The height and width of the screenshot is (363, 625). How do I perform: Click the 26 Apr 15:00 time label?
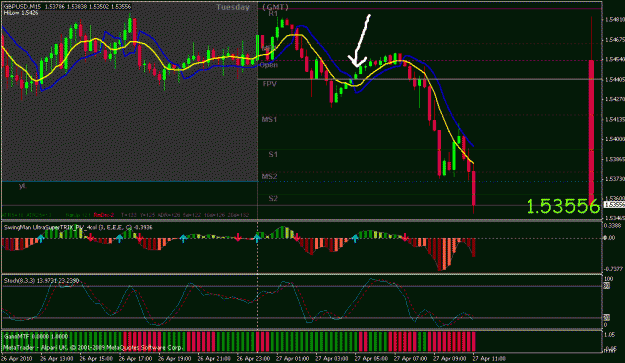(x=96, y=359)
